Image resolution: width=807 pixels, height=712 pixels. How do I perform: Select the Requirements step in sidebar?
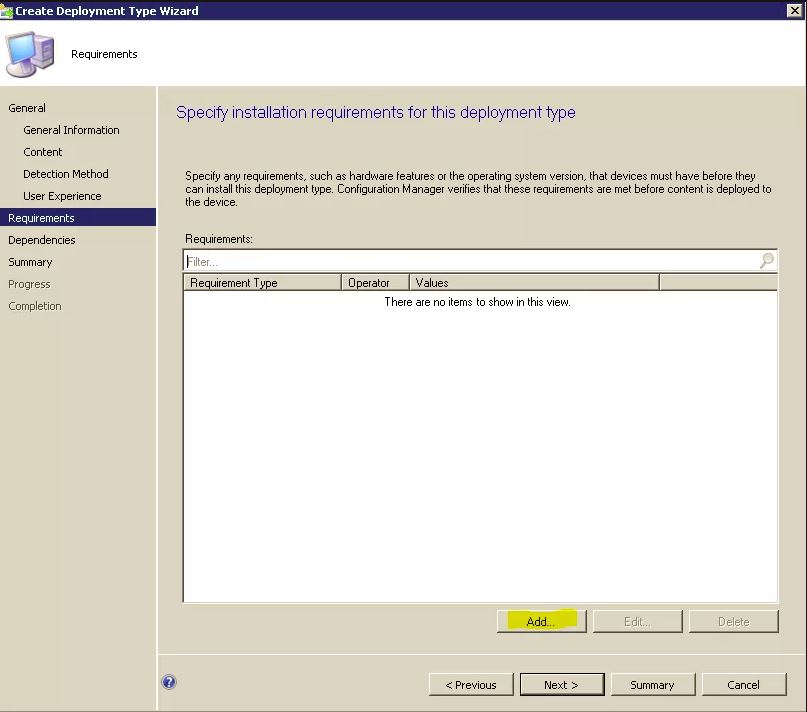(78, 217)
